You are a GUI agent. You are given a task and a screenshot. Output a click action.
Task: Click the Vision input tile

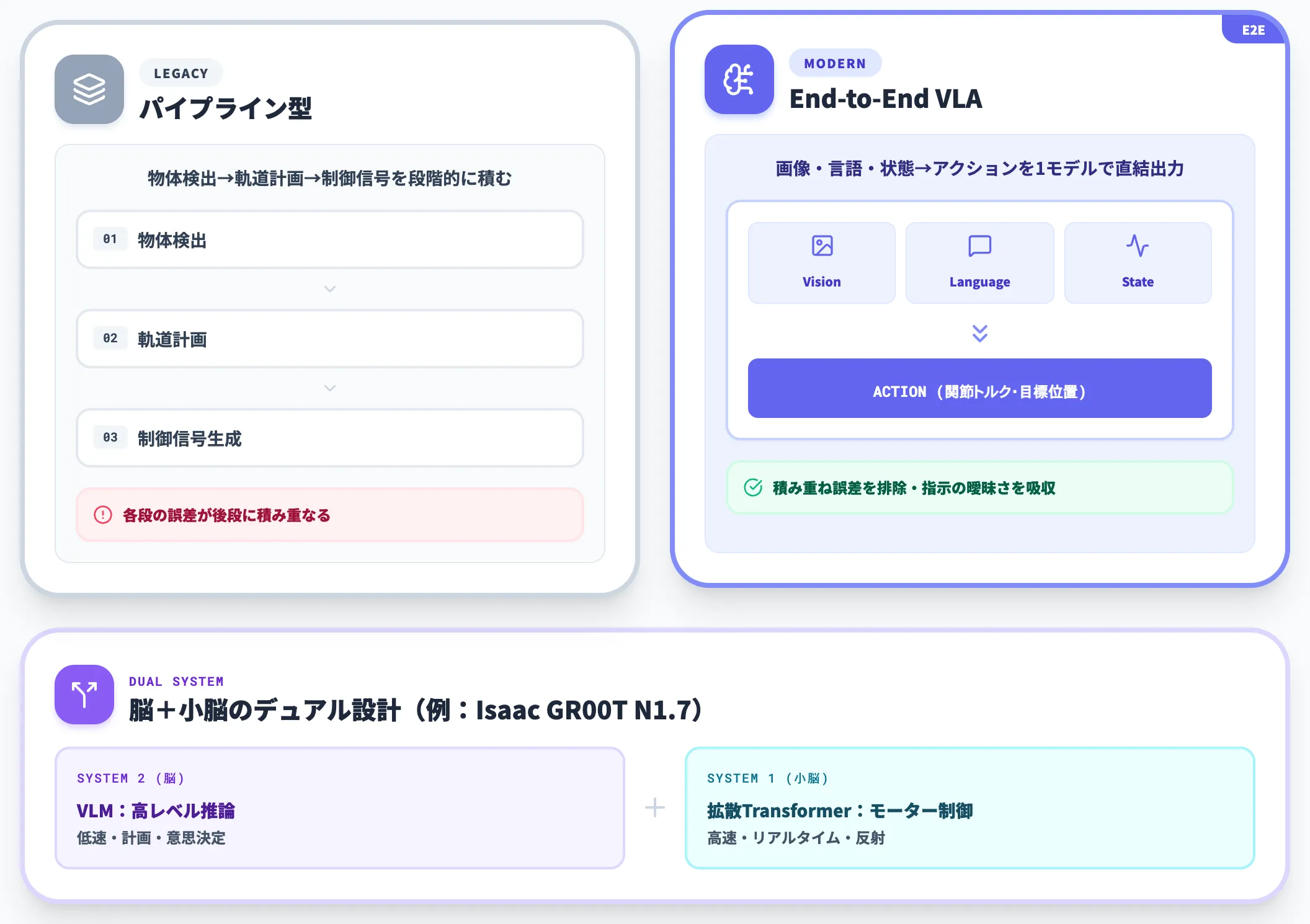822,263
